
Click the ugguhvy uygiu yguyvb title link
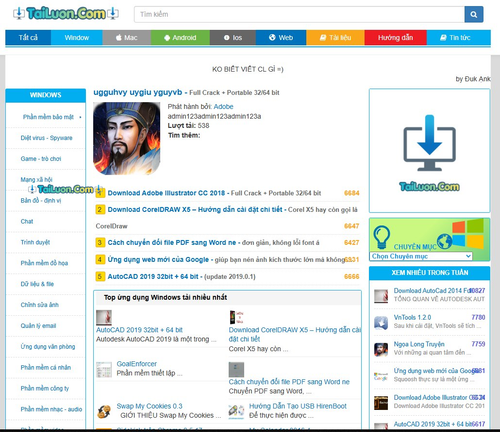138,92
